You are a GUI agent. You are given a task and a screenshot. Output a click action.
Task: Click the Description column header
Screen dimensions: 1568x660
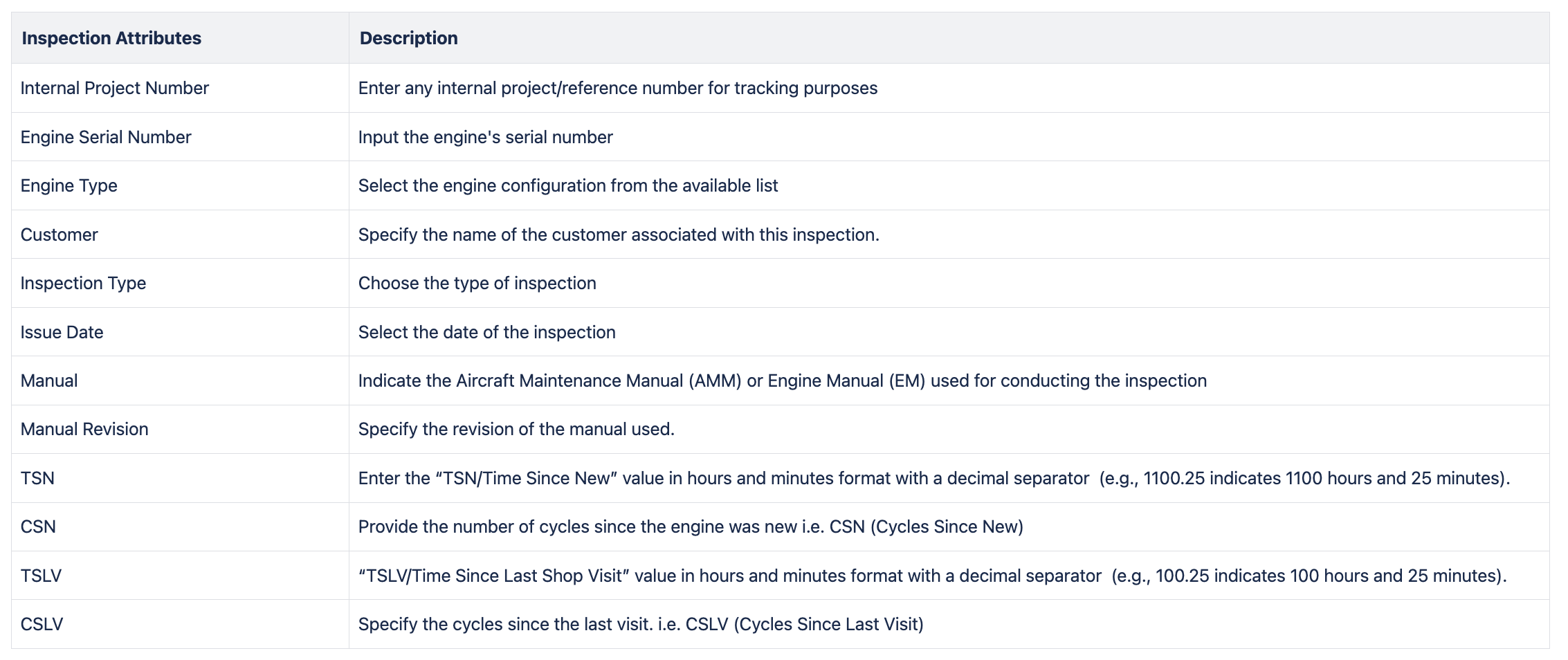coord(408,38)
